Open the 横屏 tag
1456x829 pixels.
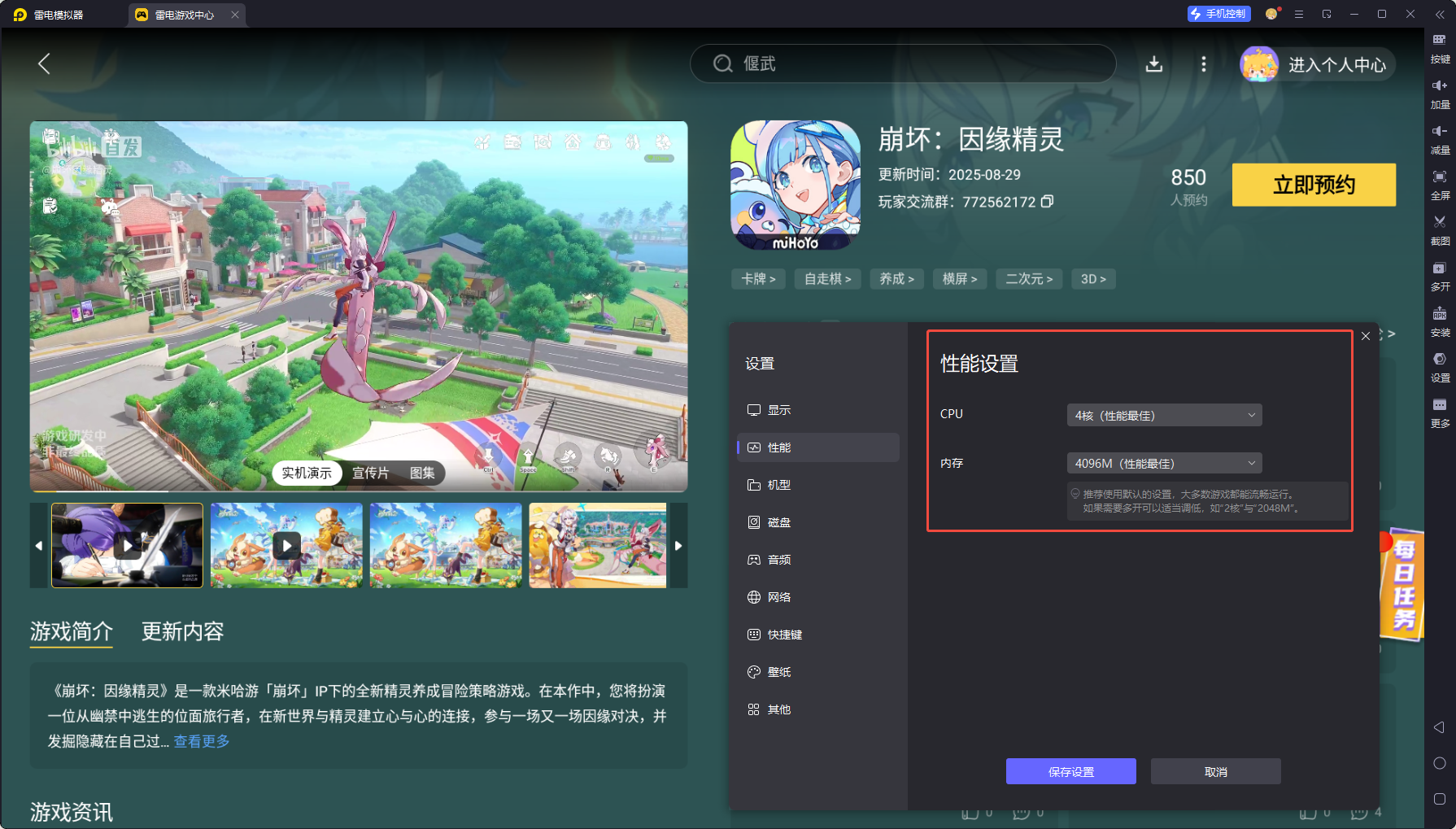click(x=960, y=279)
